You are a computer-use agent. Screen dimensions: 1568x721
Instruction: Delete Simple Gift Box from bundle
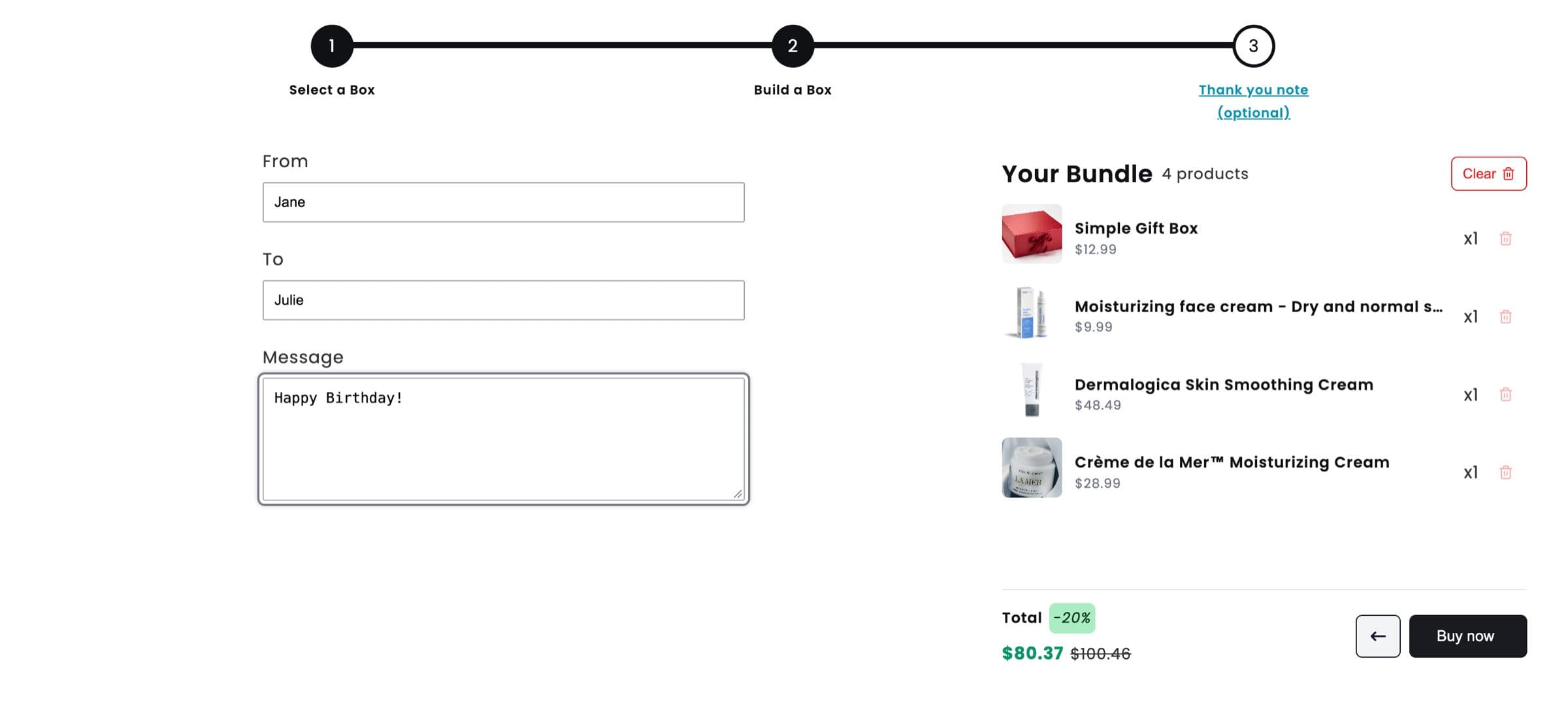click(x=1505, y=238)
